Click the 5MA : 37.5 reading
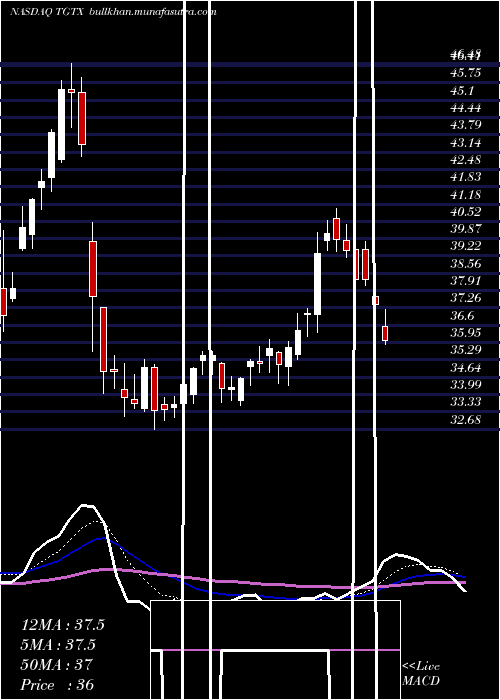 58,645
